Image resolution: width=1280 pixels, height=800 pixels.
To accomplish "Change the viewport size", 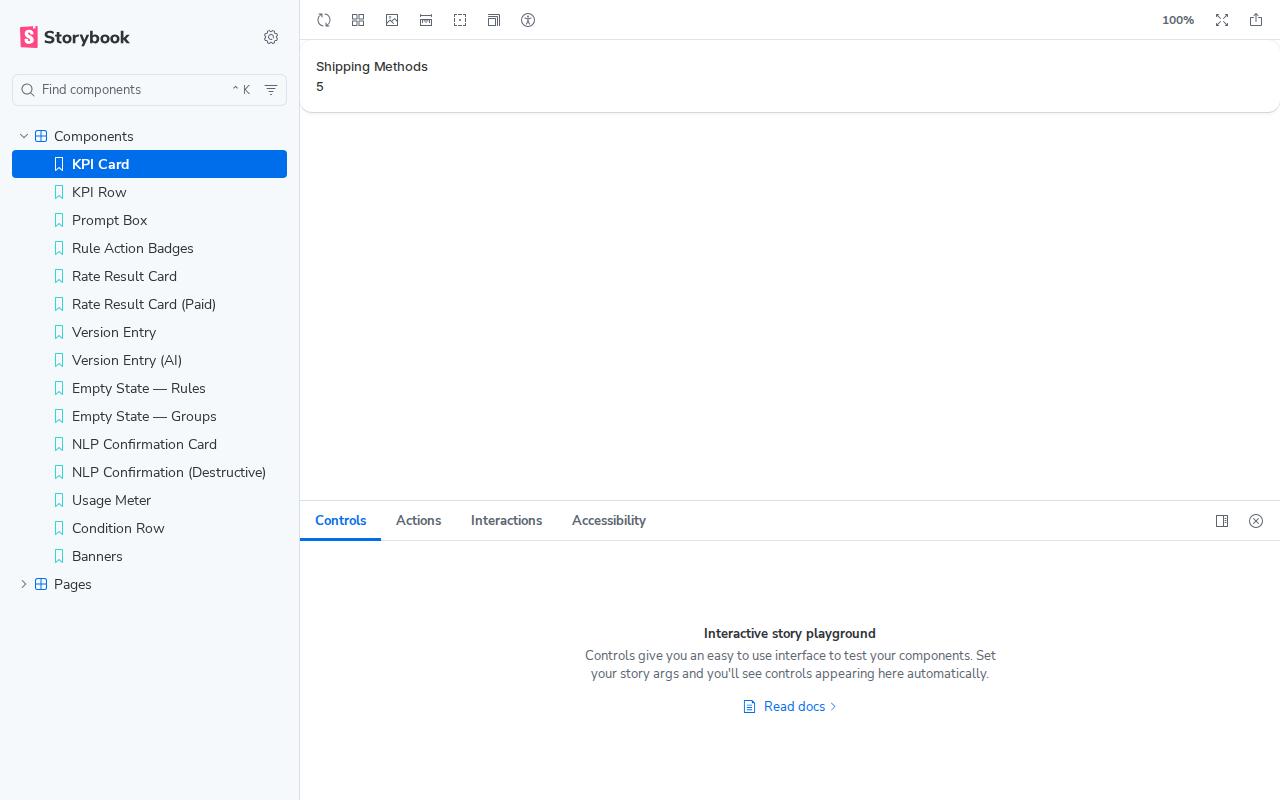I will click(x=494, y=20).
